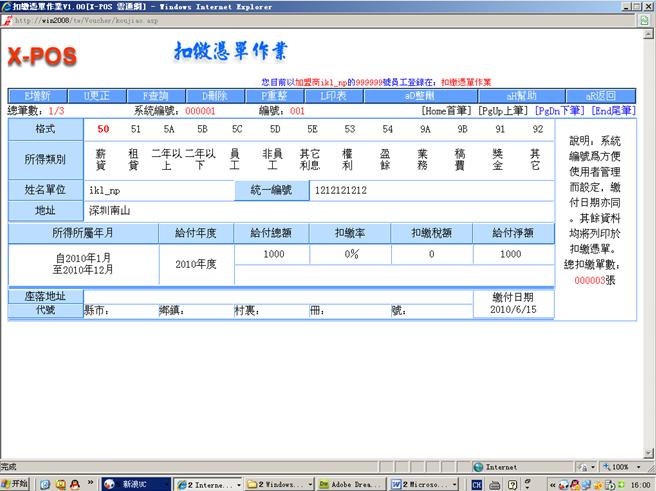Select format code 9B
Image resolution: width=656 pixels, height=491 pixels.
[462, 129]
